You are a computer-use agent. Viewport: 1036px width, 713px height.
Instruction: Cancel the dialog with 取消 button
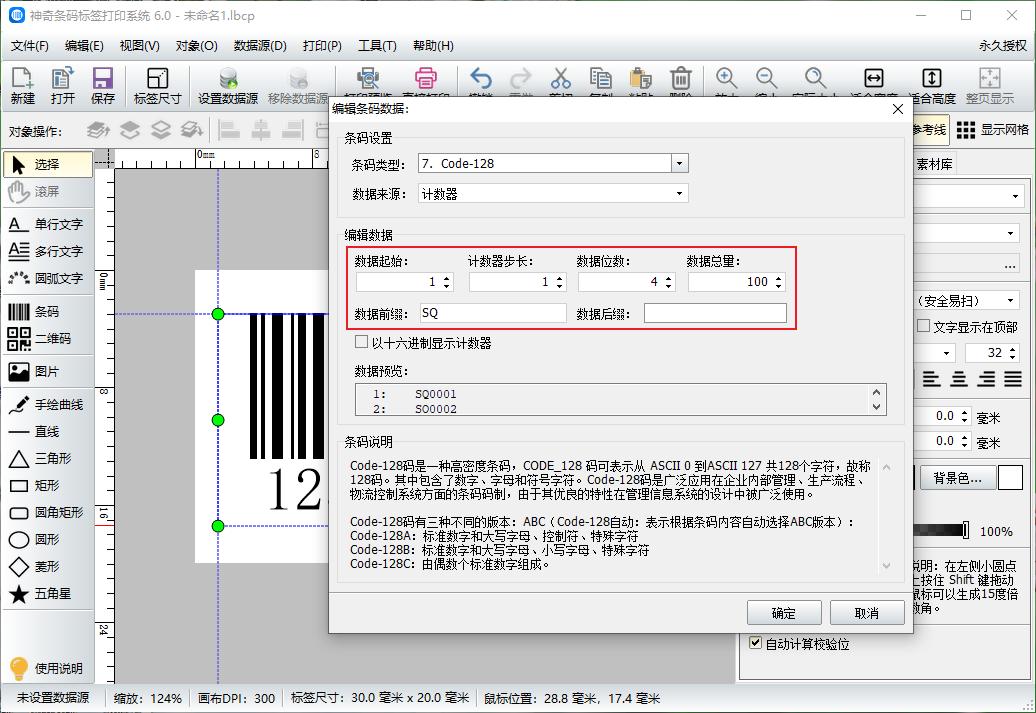coord(866,613)
